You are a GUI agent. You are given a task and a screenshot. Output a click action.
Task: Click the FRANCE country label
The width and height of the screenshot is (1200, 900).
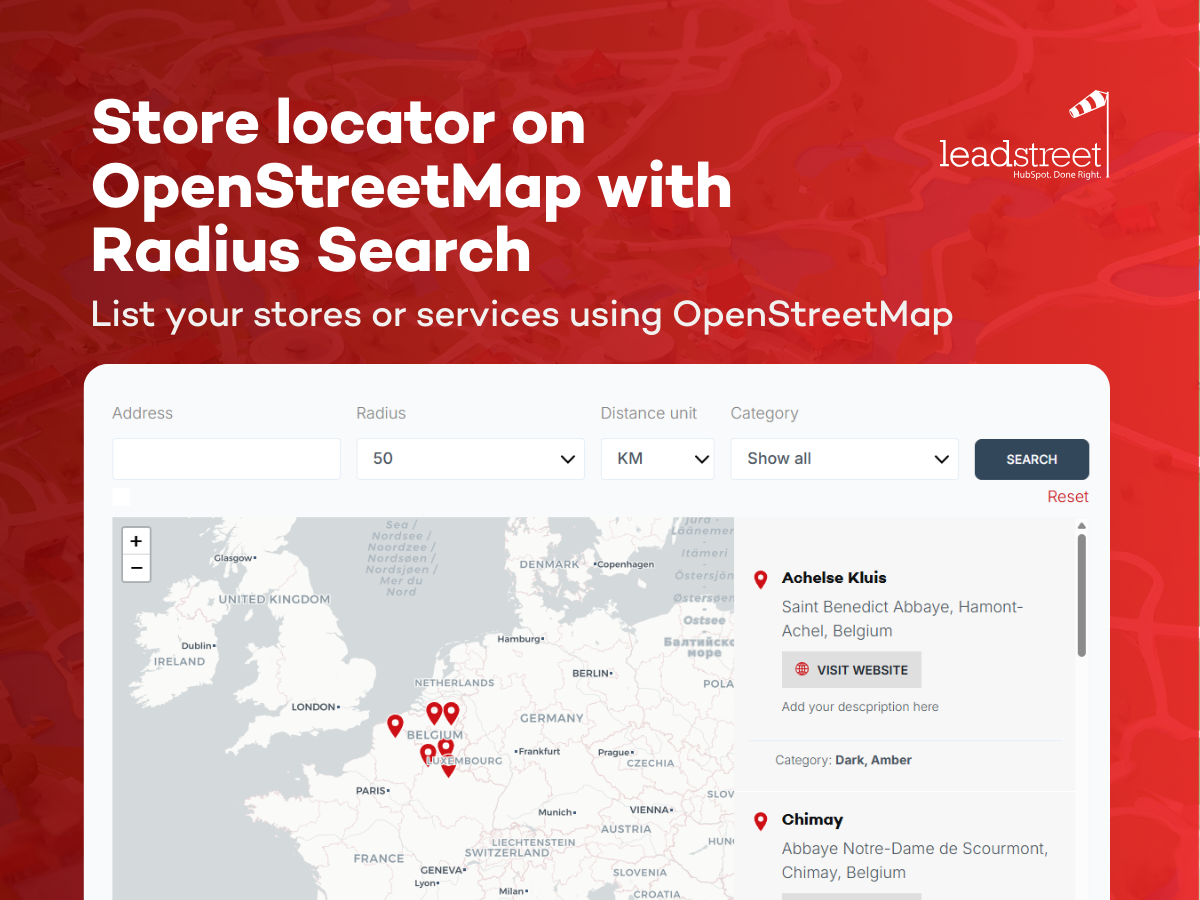pos(379,859)
